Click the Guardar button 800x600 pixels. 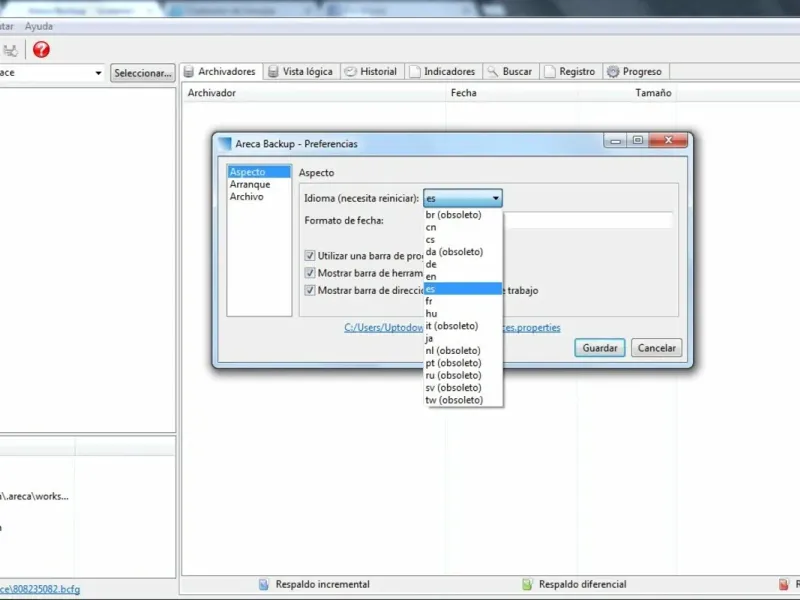tap(599, 348)
